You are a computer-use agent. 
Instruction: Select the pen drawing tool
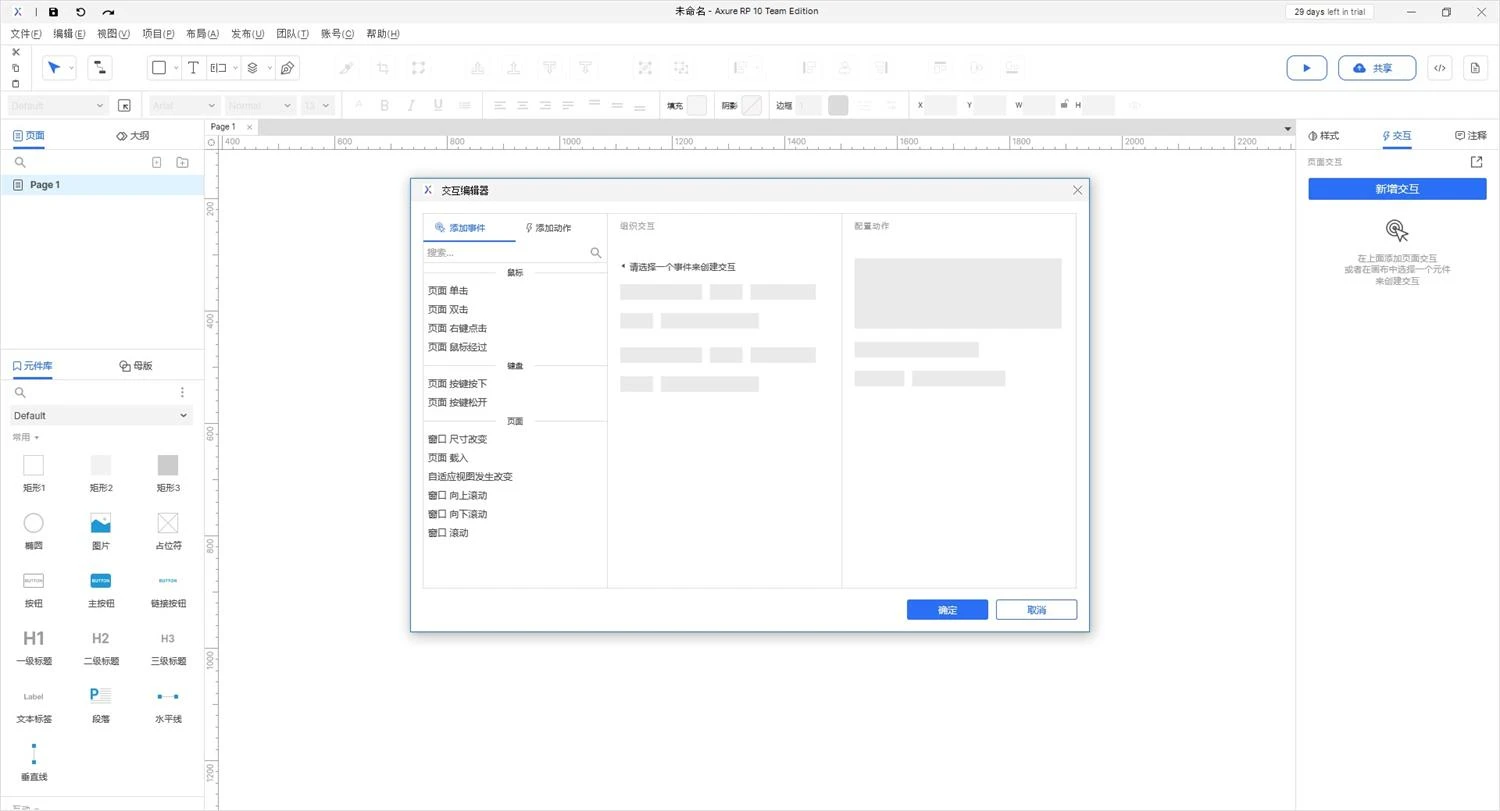tap(287, 68)
